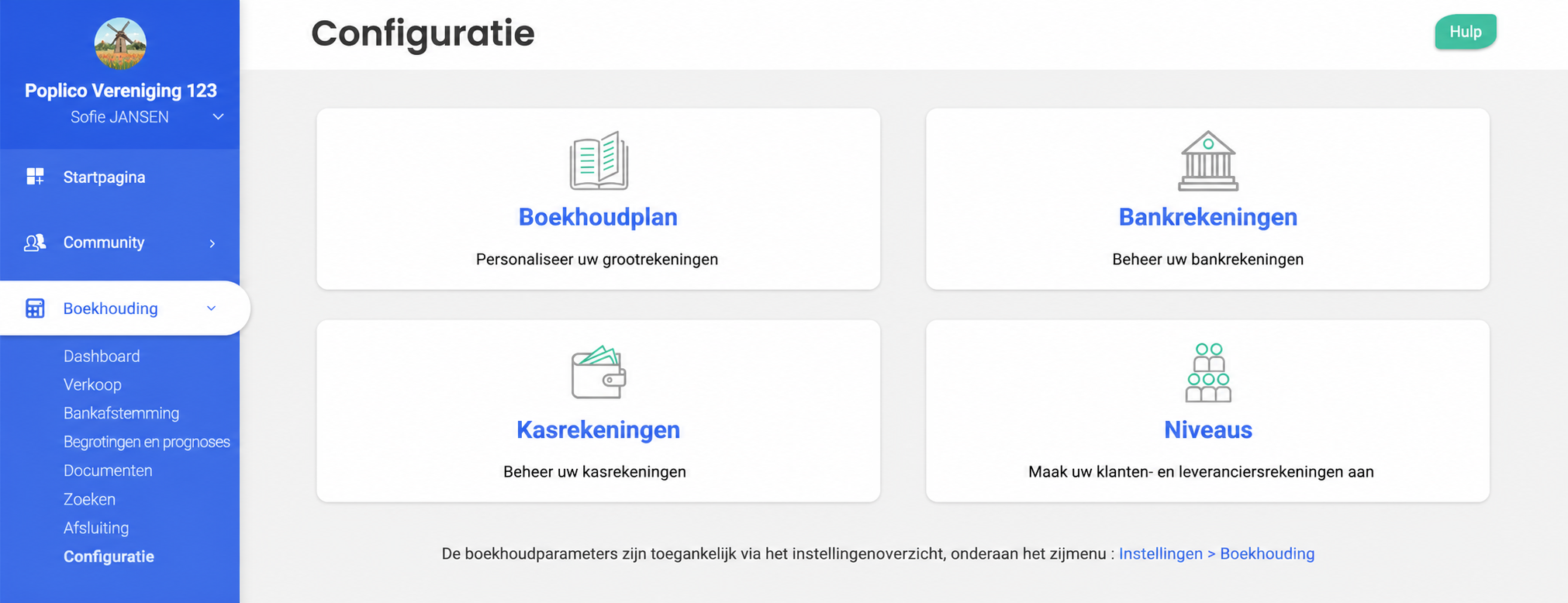Click the Kasrekeningen wallet icon
1568x603 pixels.
[599, 372]
